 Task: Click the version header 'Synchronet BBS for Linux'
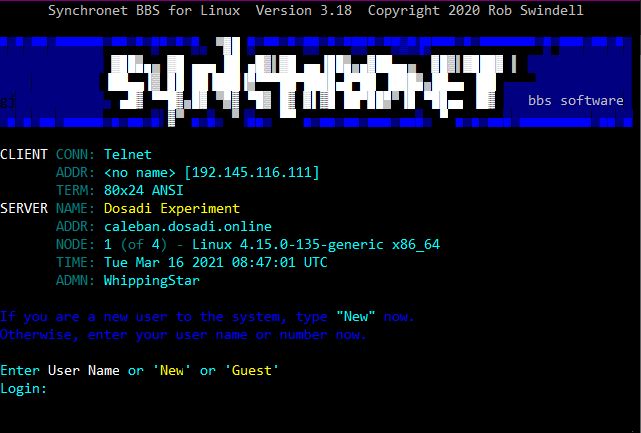click(144, 10)
